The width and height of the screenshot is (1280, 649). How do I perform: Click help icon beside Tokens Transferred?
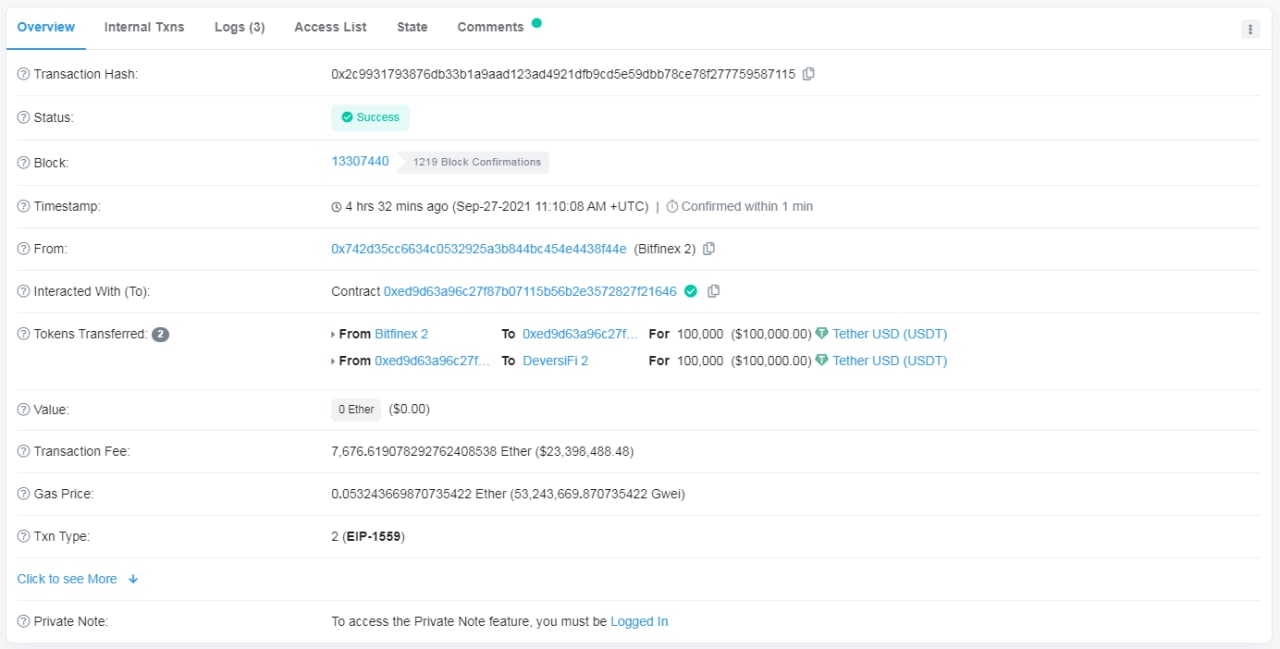coord(24,334)
